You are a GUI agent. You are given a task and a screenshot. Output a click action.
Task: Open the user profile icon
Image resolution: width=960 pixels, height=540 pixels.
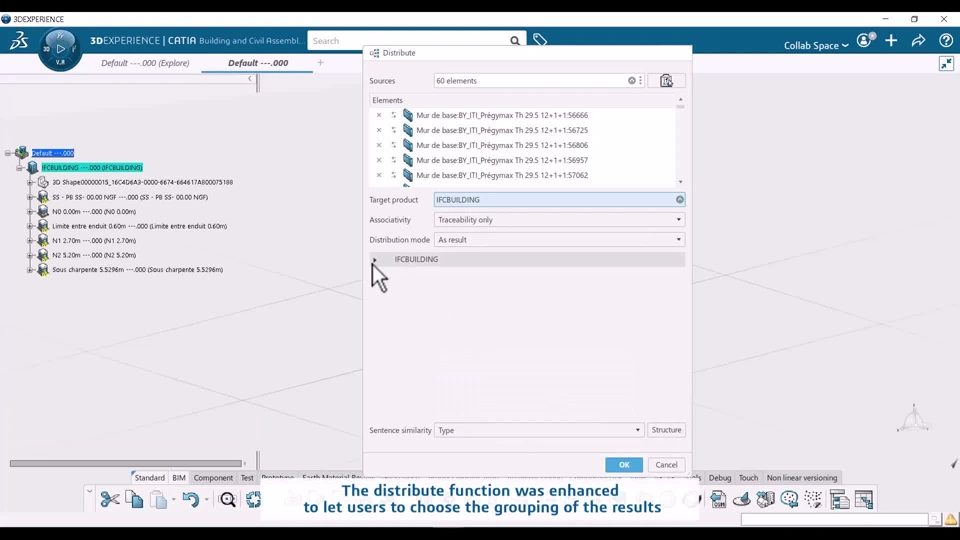(865, 40)
